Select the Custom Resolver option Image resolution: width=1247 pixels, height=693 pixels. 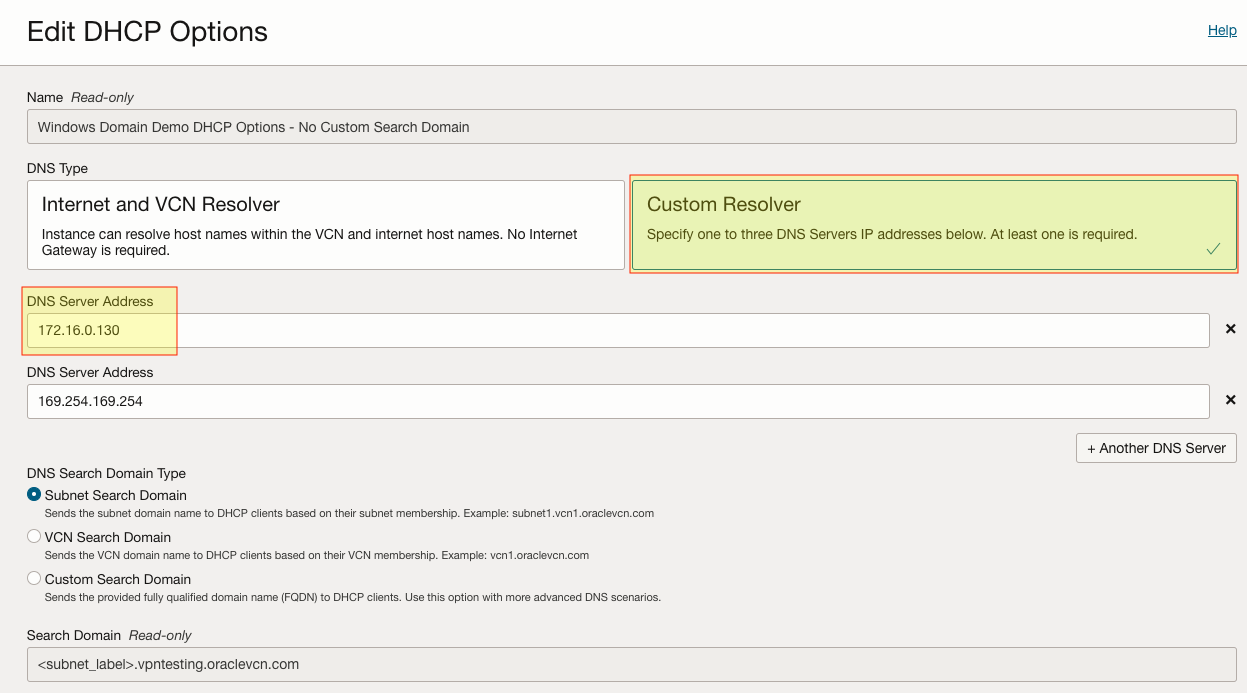point(933,224)
